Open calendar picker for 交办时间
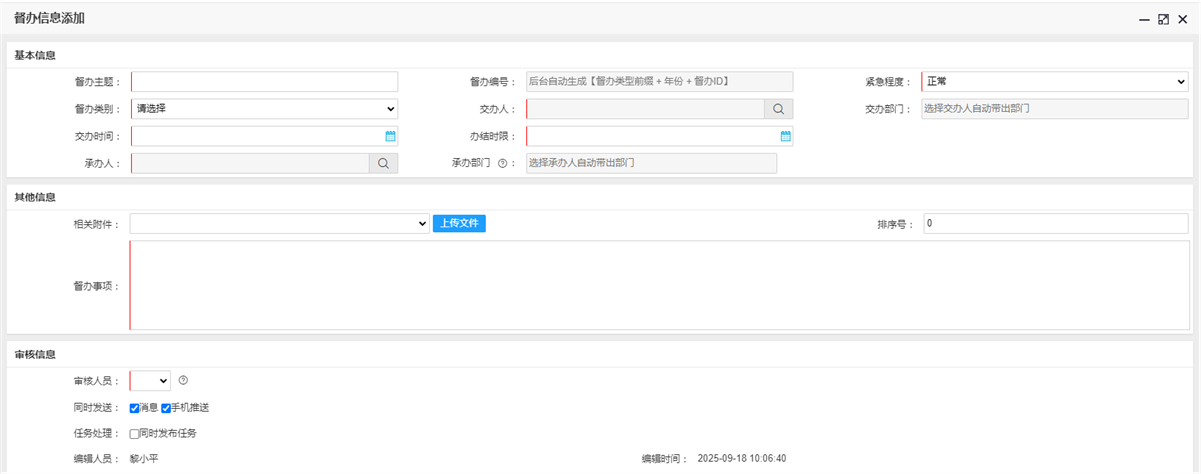 click(x=390, y=136)
